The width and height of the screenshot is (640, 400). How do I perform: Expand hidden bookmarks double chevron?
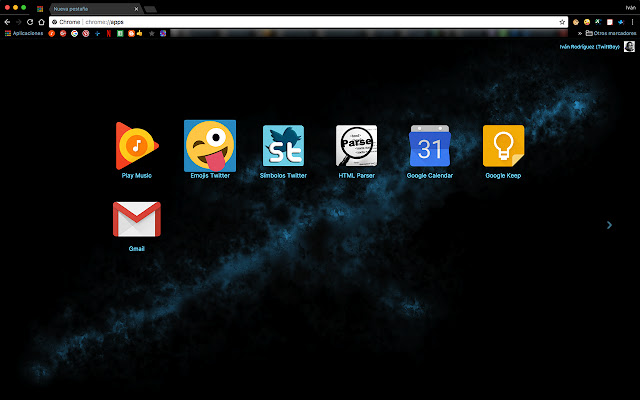[x=580, y=33]
